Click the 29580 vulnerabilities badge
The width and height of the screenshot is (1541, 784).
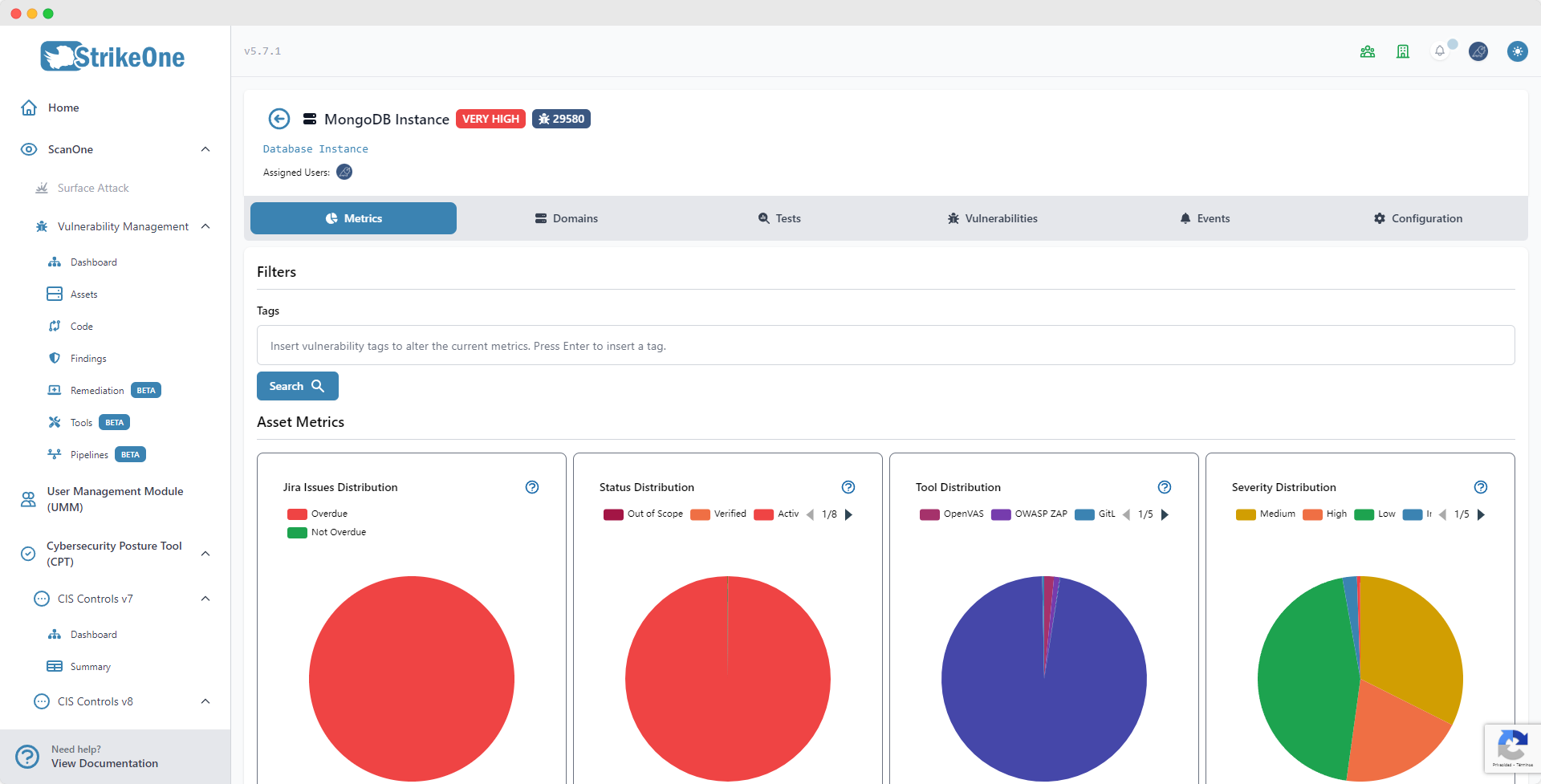tap(561, 119)
